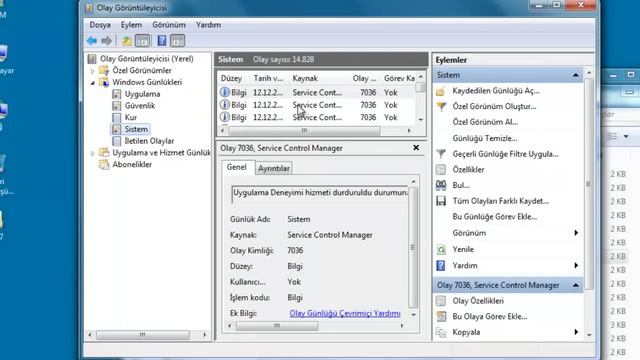Click the Geçerli Günlüğe Filtre Uygula funnel icon
Screen dimensions: 640x360
coord(441,154)
